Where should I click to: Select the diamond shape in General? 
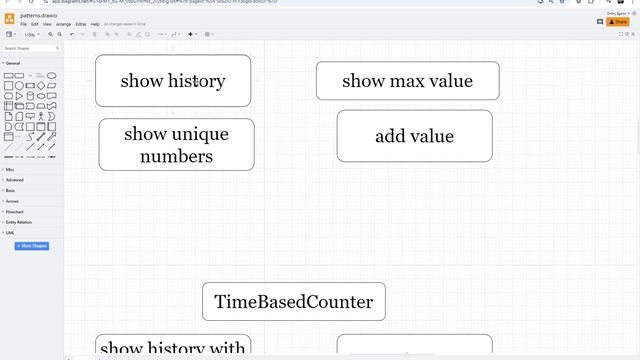coord(41,86)
